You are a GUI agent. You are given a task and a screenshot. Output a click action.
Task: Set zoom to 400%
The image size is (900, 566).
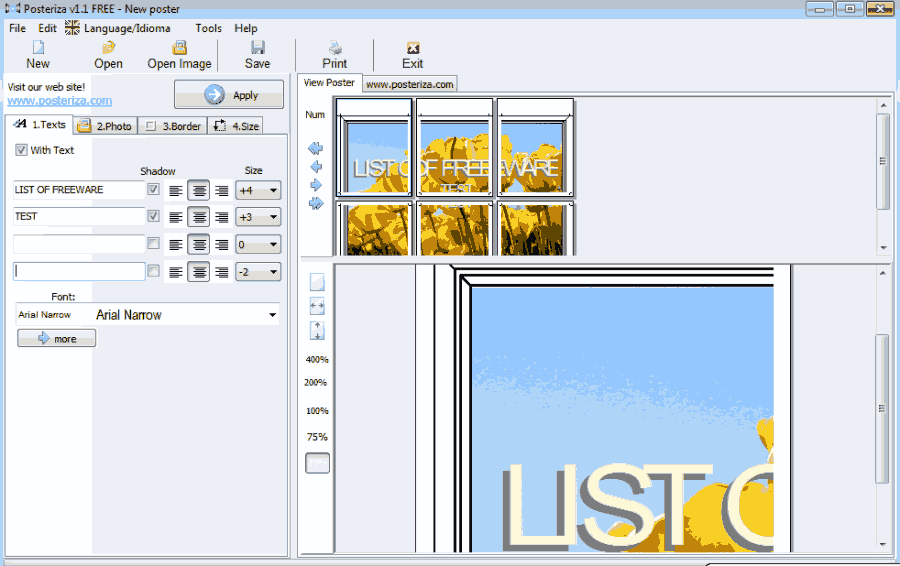click(317, 359)
